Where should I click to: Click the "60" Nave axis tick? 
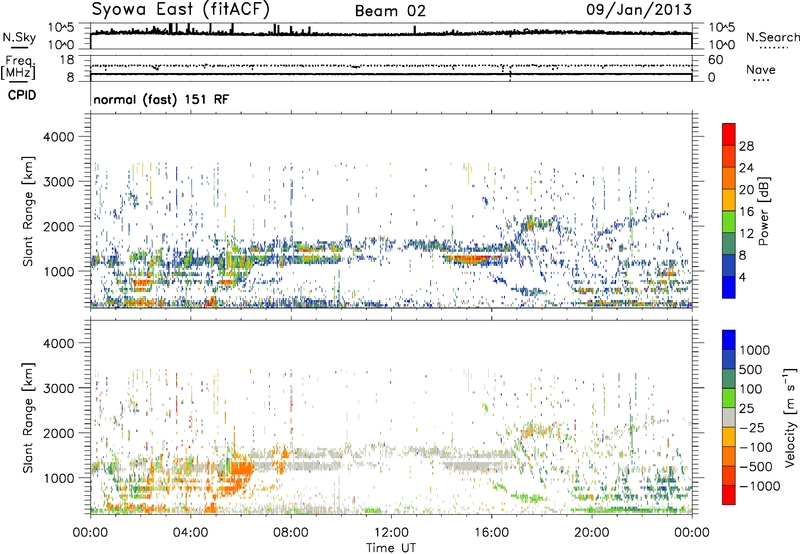(716, 60)
